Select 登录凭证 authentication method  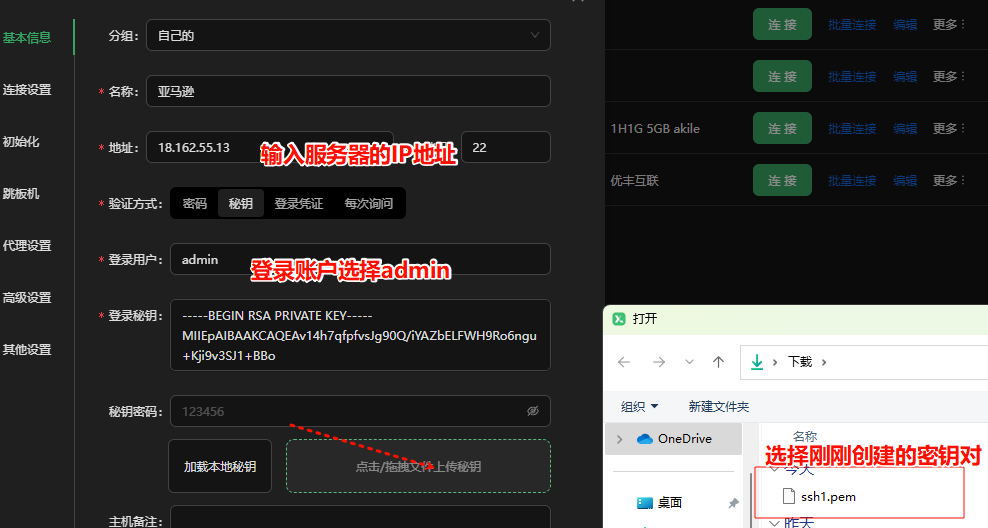point(299,204)
